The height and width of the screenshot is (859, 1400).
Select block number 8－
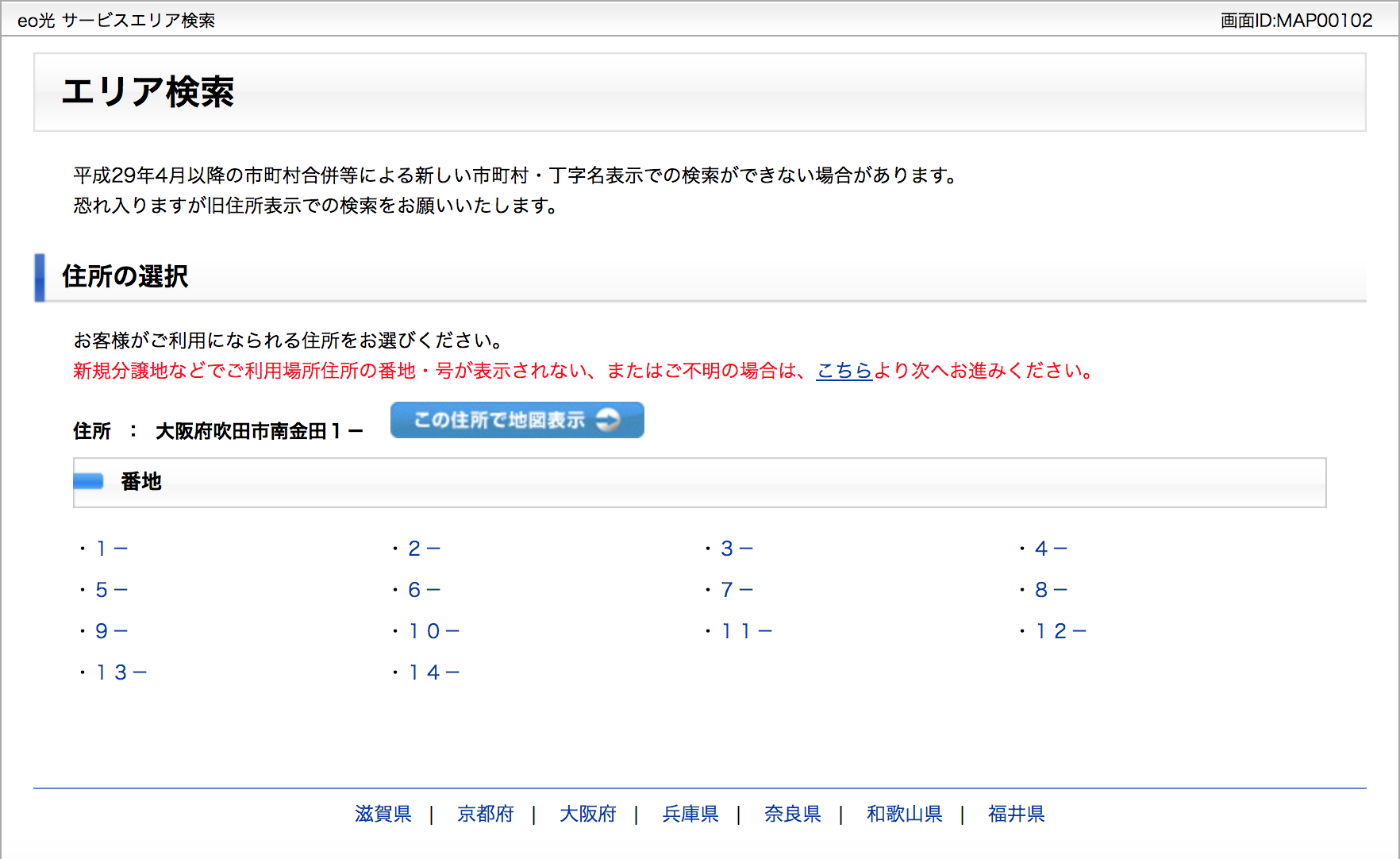[x=1051, y=590]
